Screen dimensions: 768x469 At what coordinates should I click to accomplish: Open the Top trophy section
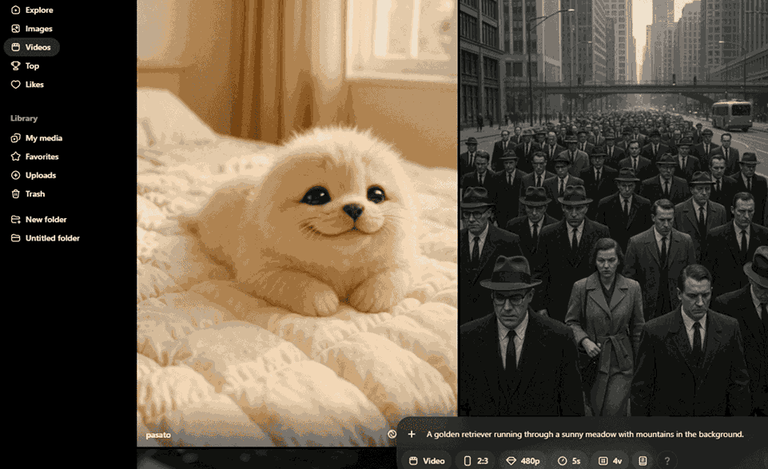(25, 66)
